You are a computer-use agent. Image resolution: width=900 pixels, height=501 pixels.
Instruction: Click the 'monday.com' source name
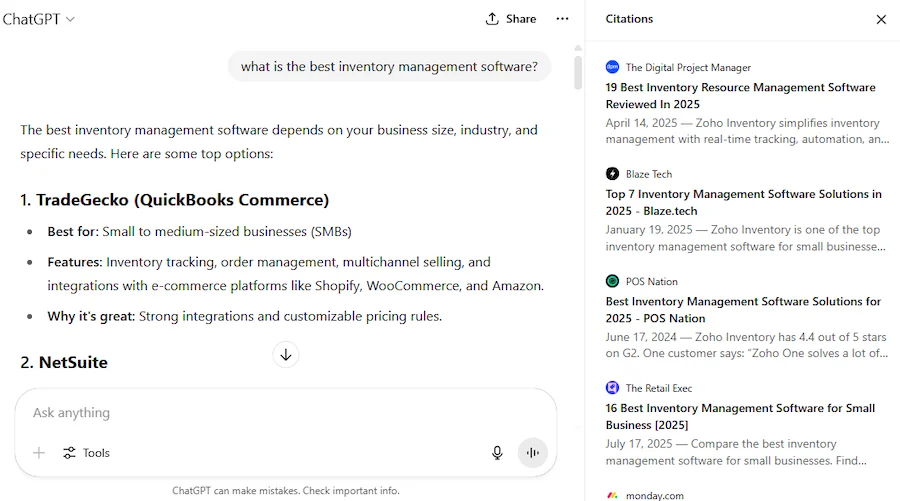[654, 496]
